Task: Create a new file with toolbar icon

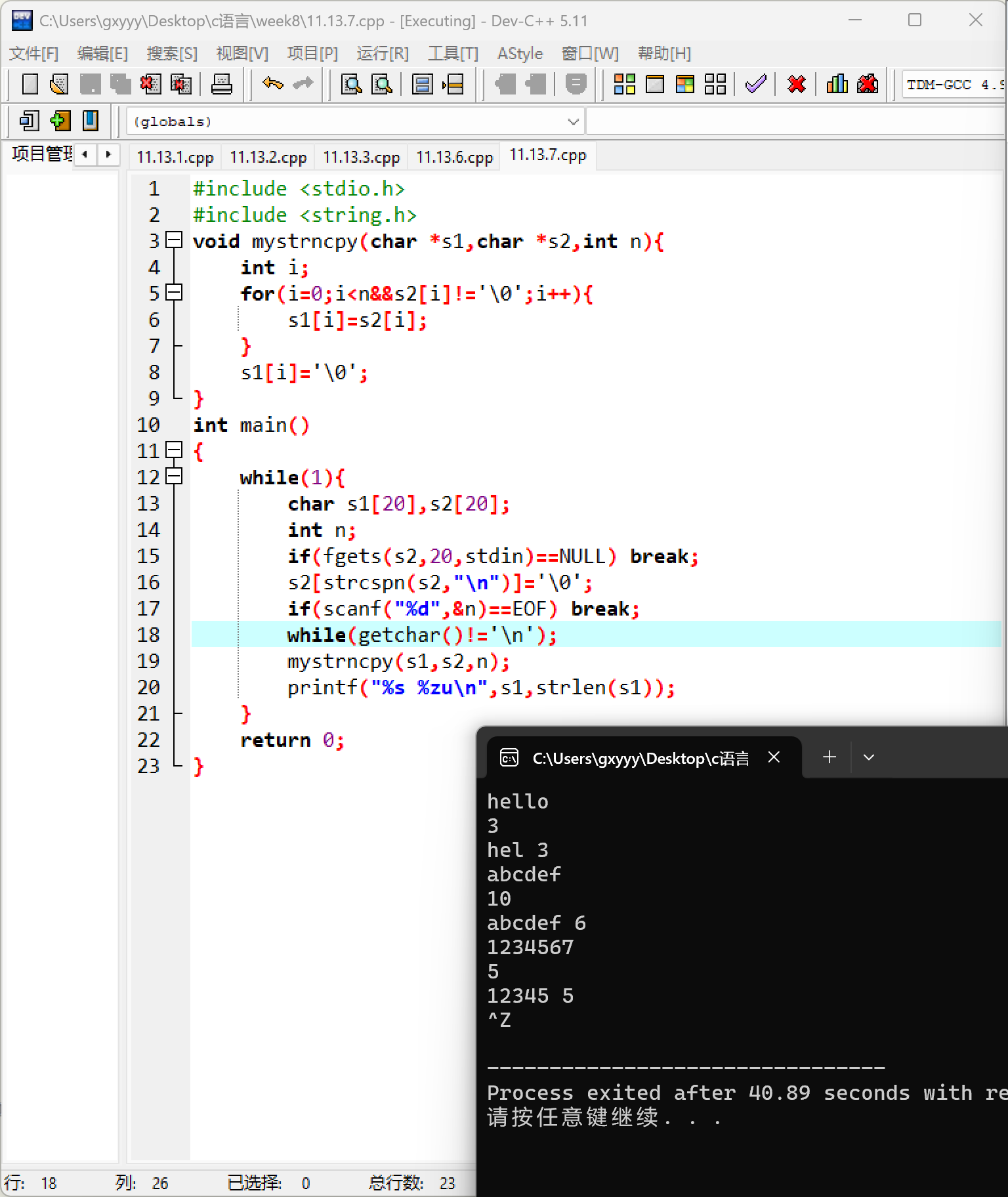Action: coord(30,84)
